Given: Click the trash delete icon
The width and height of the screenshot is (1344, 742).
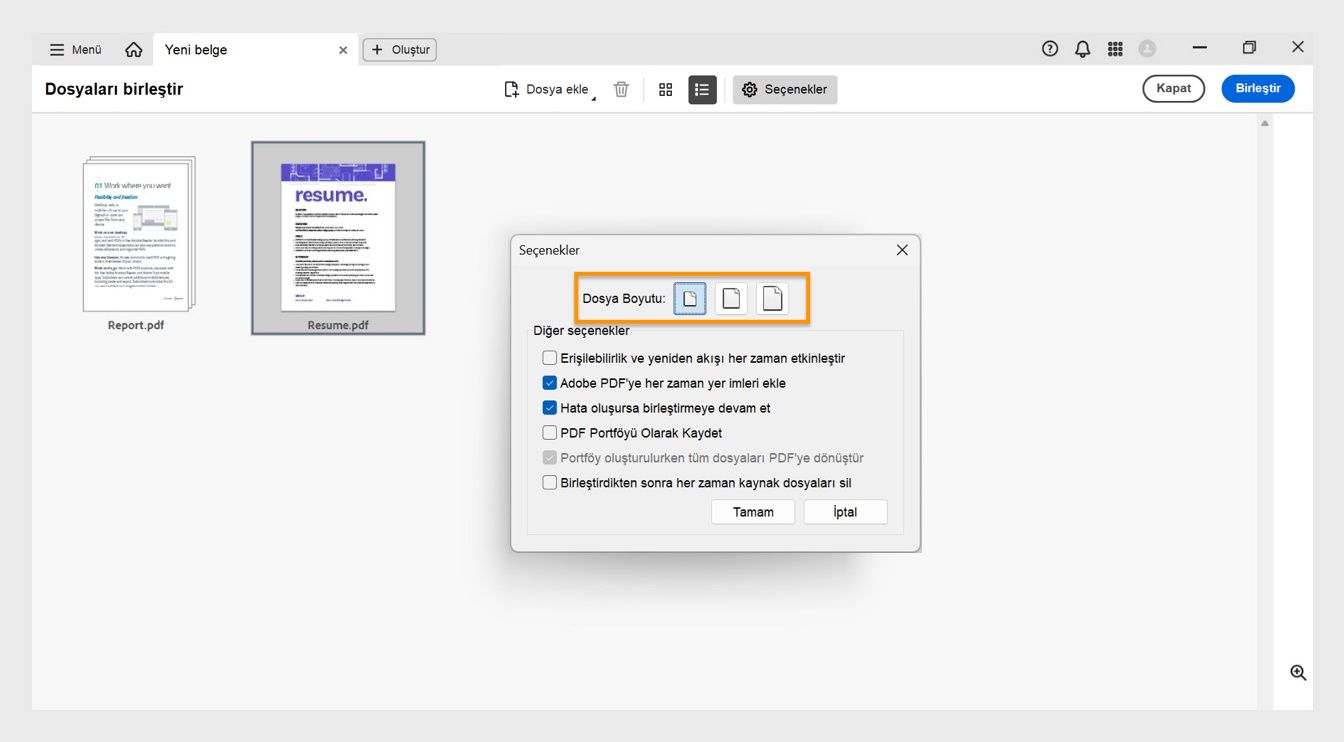Looking at the screenshot, I should coord(621,90).
